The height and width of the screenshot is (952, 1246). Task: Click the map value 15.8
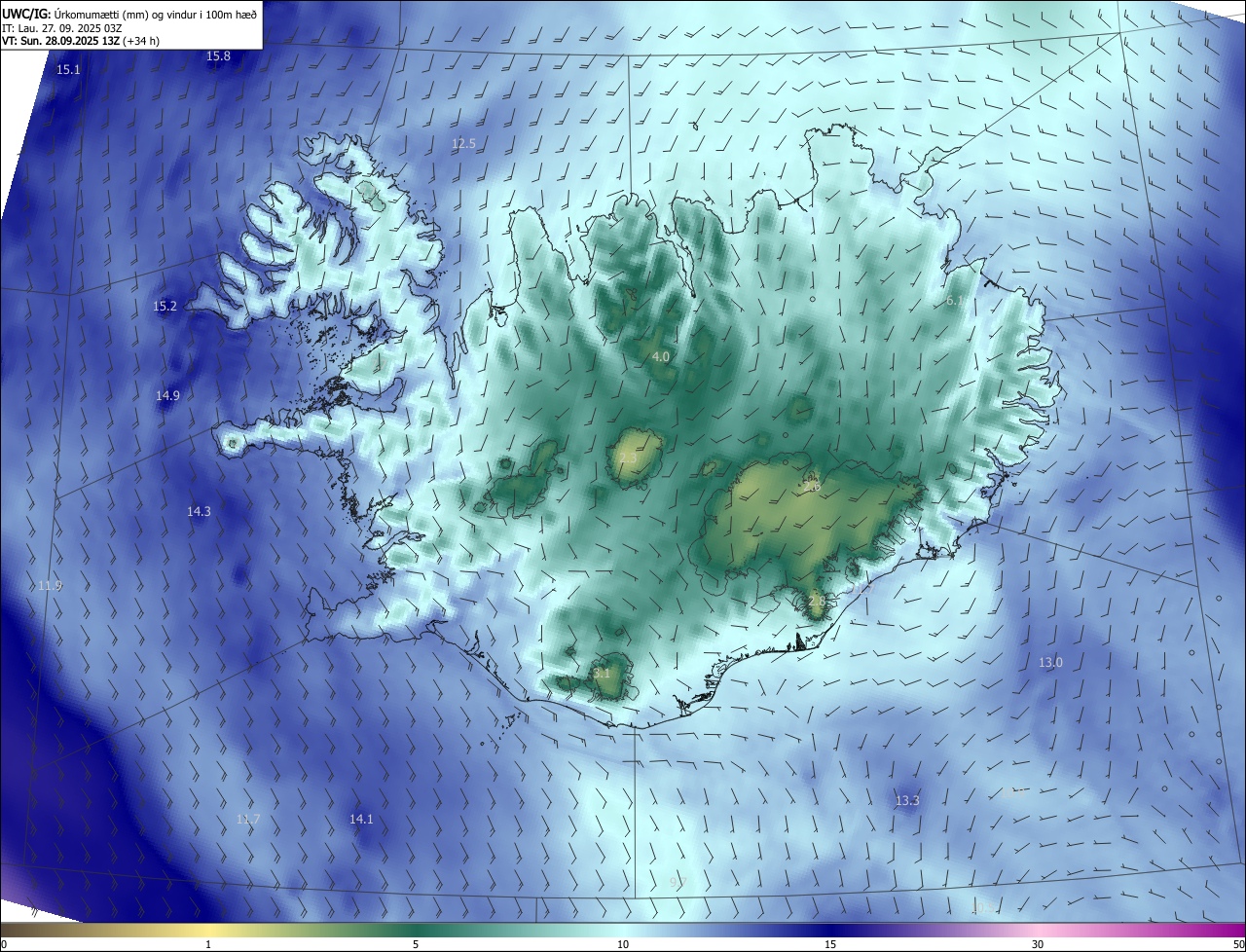click(x=219, y=56)
